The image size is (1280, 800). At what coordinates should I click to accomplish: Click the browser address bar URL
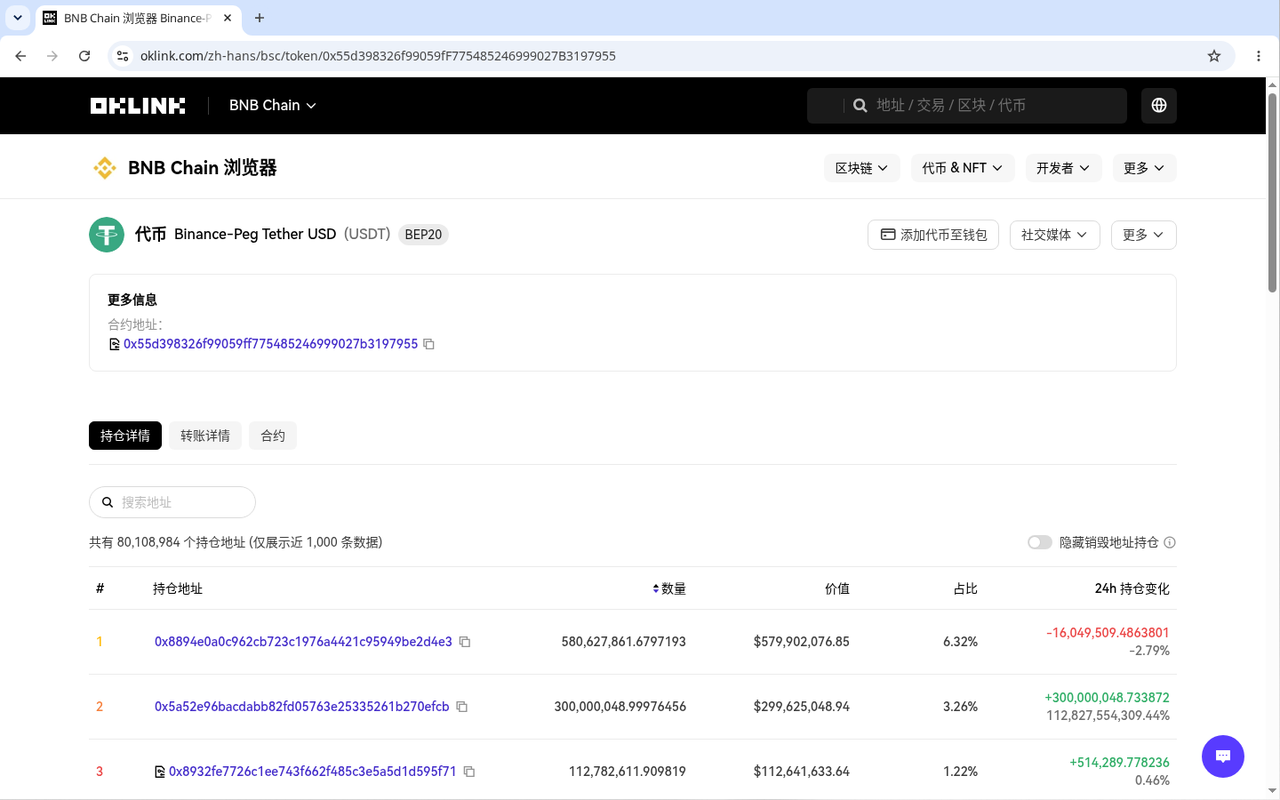[x=378, y=56]
